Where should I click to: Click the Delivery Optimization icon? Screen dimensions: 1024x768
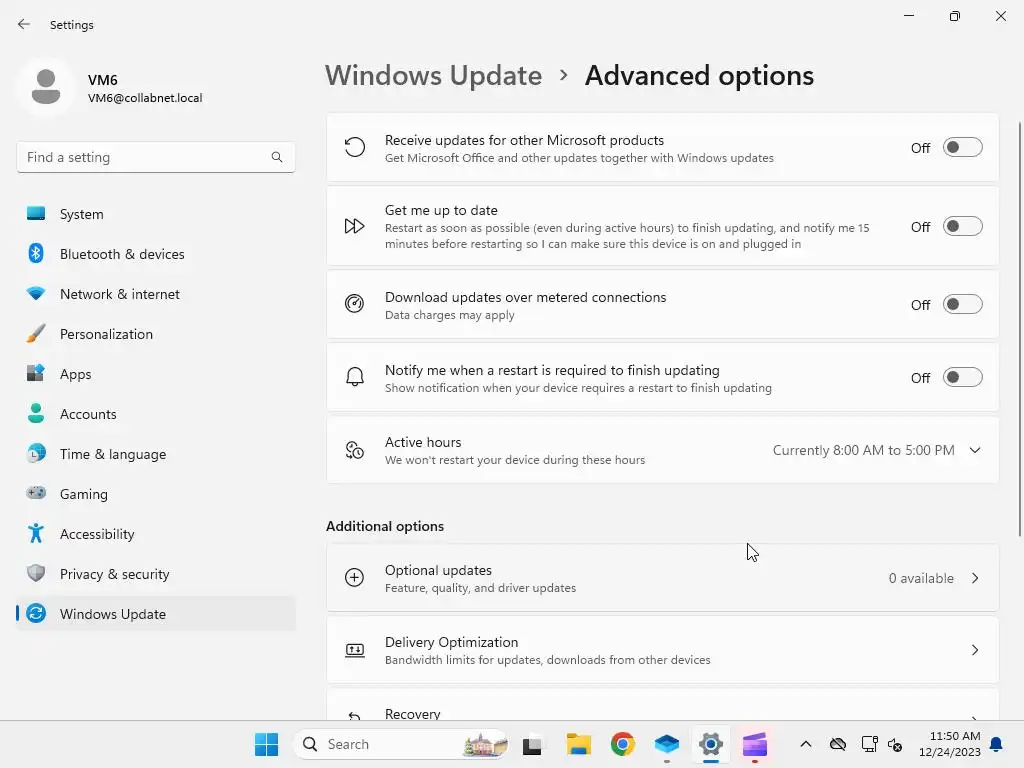[355, 650]
